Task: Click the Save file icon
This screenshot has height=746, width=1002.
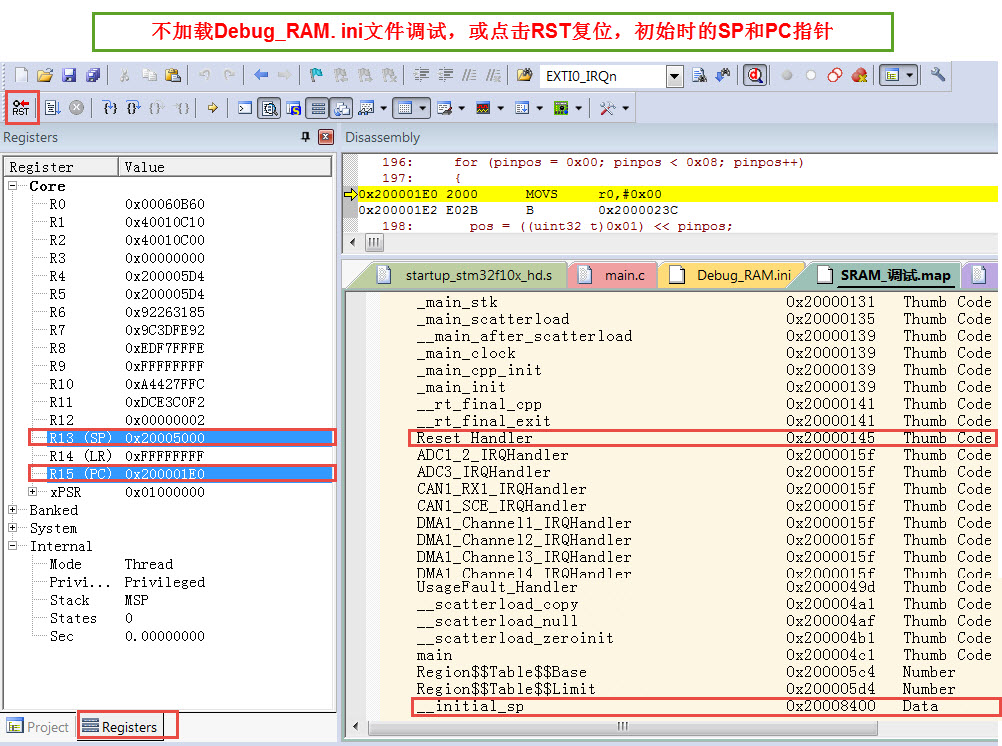Action: click(69, 75)
